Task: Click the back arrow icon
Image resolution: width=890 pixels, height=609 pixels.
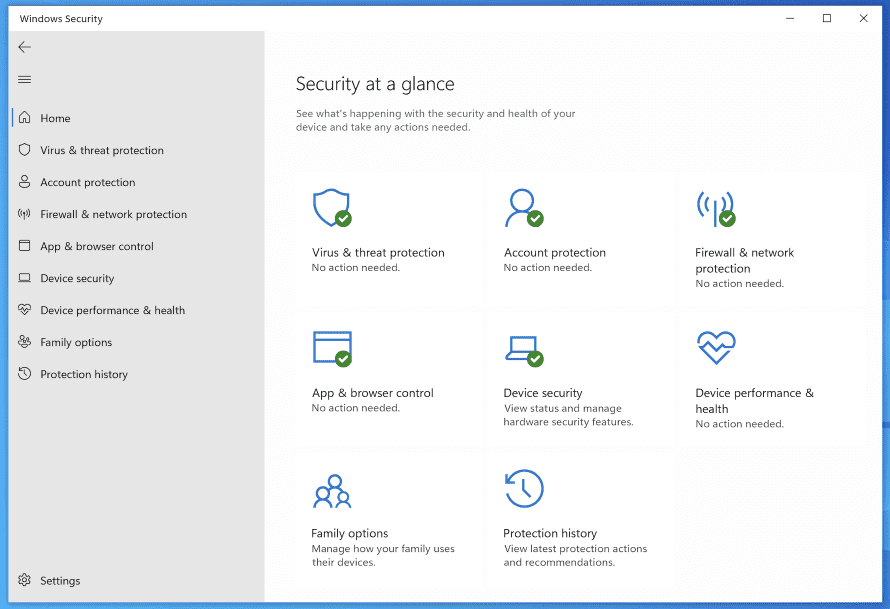Action: point(24,47)
